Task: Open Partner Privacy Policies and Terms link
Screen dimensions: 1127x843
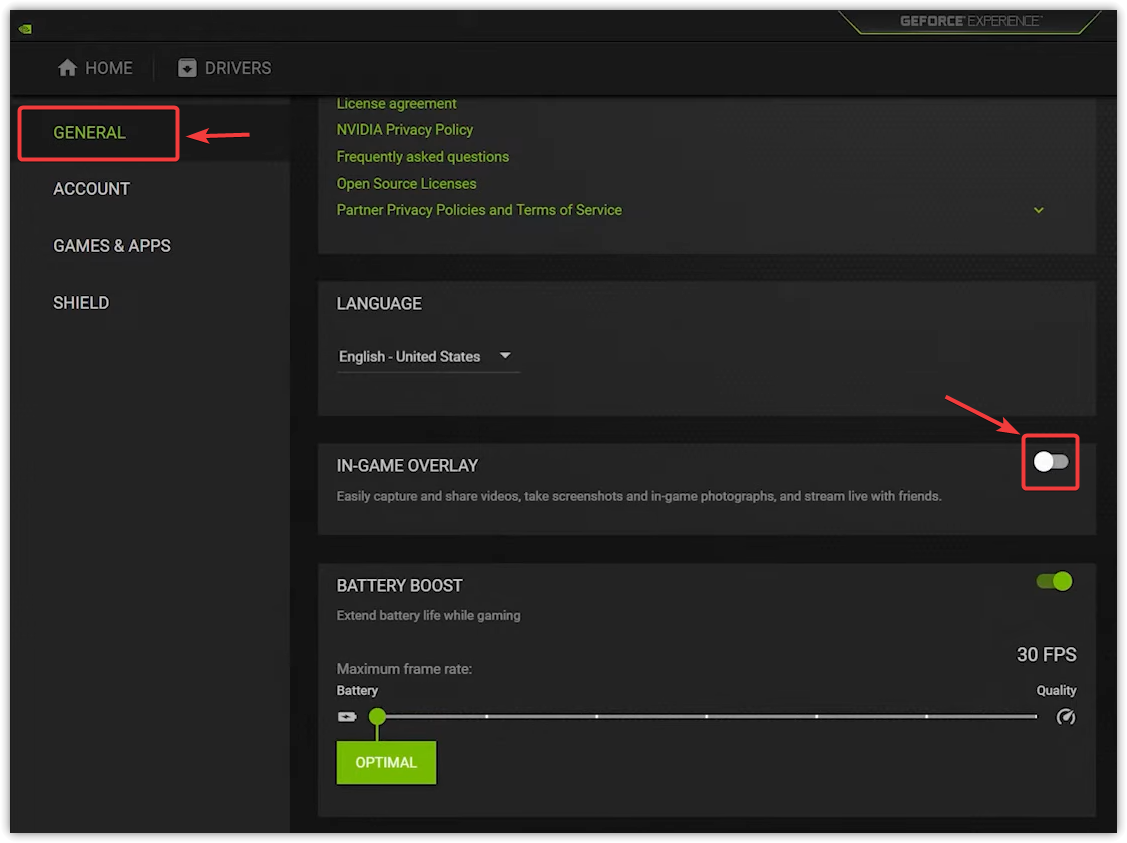Action: click(x=479, y=210)
